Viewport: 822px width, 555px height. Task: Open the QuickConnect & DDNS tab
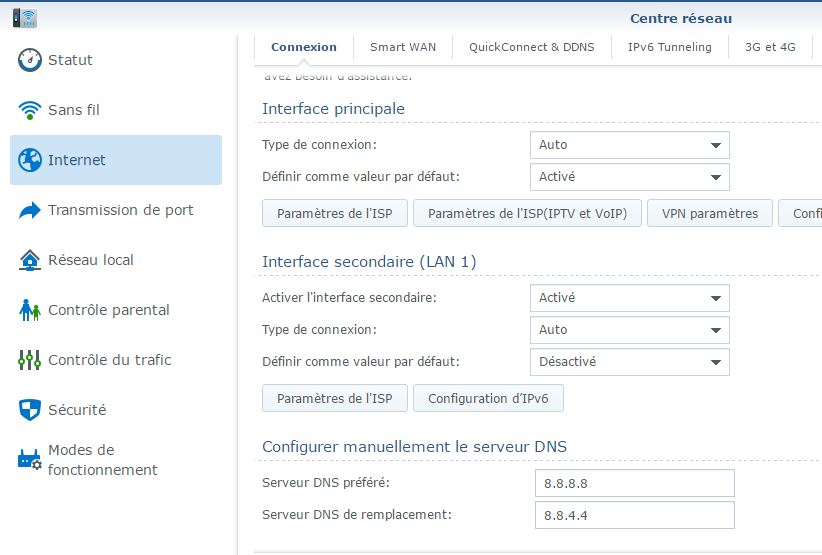pyautogui.click(x=531, y=47)
